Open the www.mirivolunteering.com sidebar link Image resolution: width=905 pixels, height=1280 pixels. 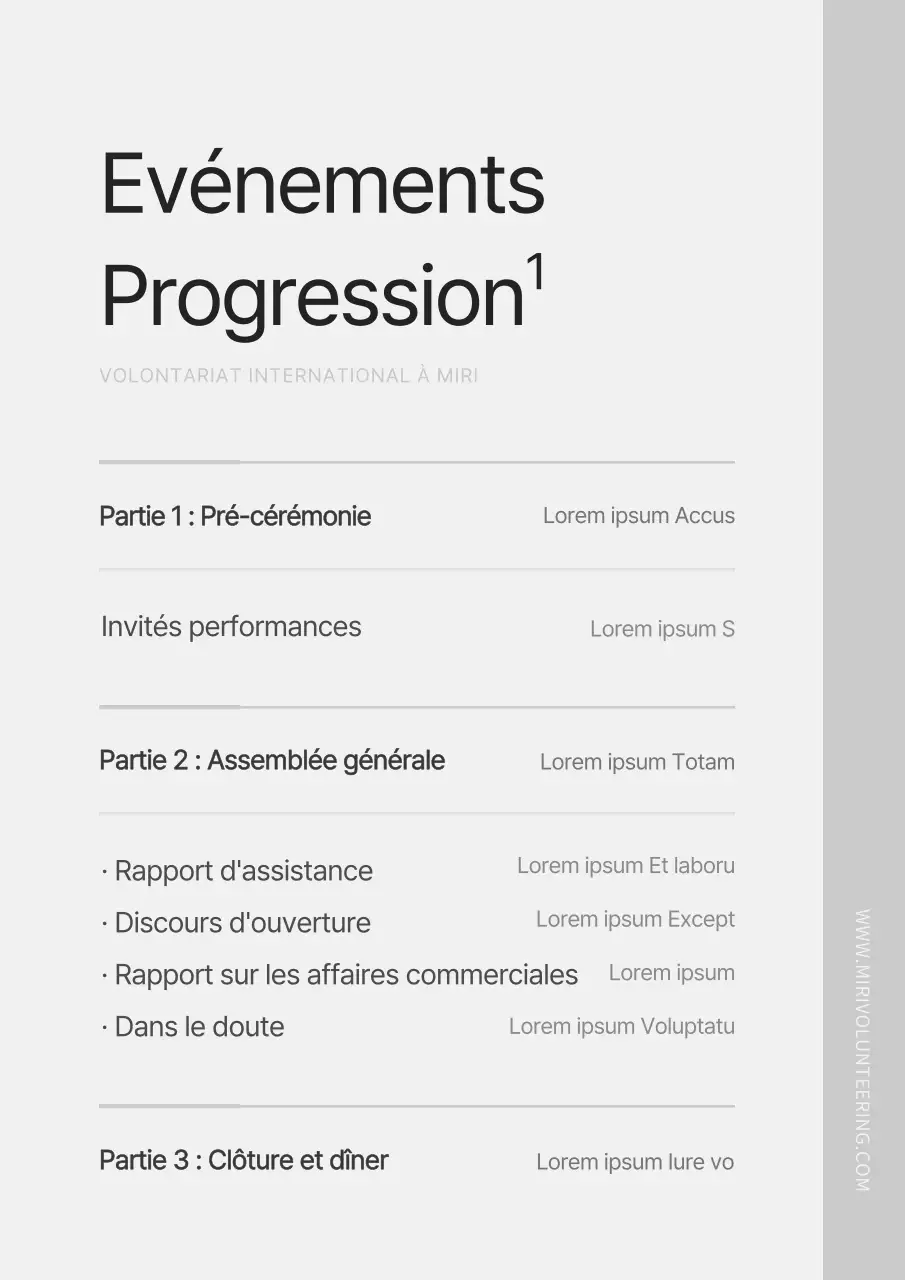pos(863,1050)
